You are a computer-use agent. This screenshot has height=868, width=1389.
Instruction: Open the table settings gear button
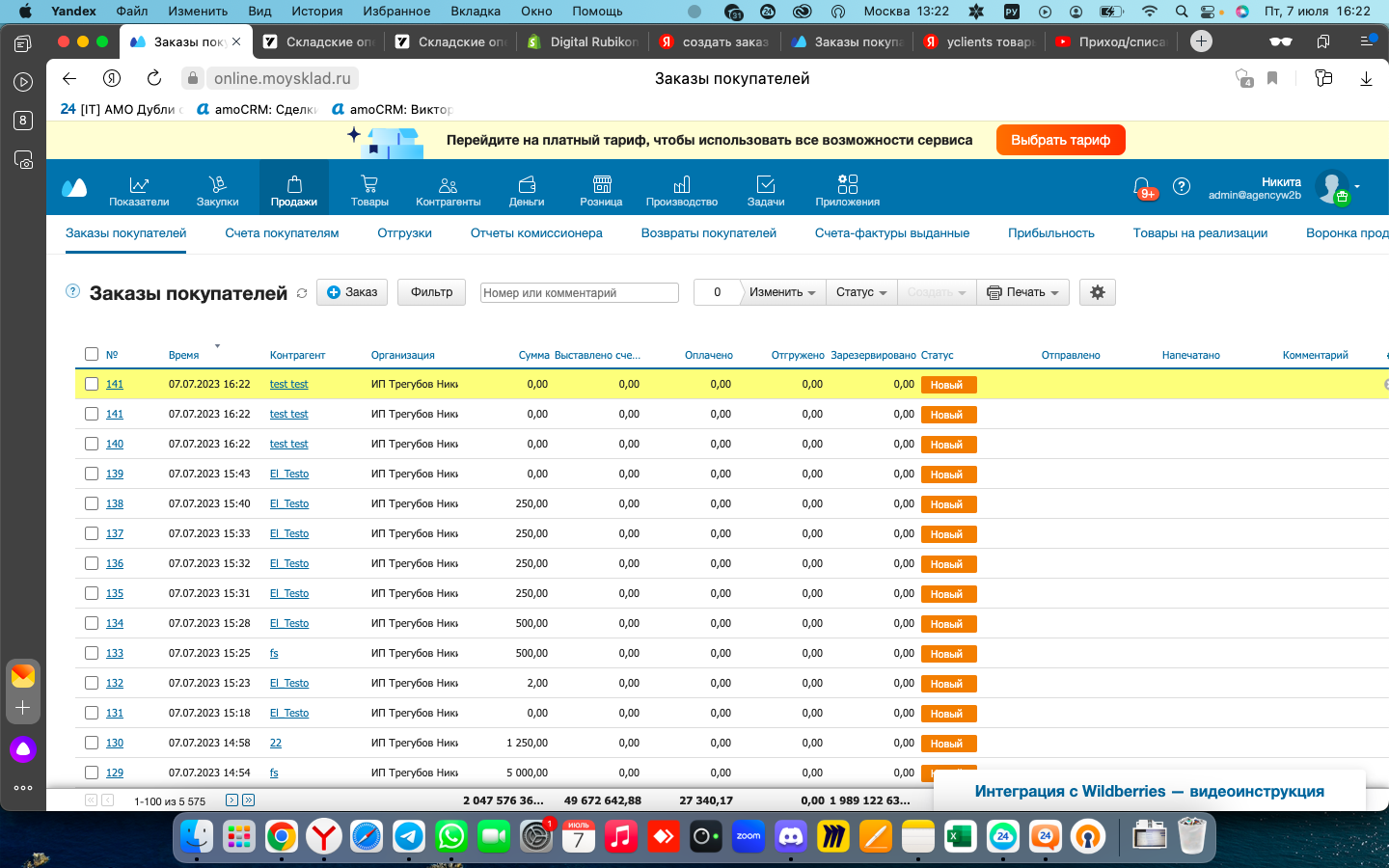point(1098,292)
